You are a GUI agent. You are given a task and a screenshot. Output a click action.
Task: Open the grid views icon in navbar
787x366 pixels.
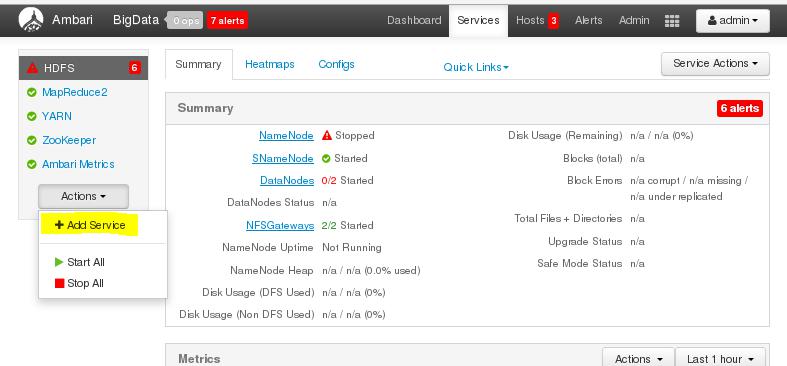pos(672,21)
